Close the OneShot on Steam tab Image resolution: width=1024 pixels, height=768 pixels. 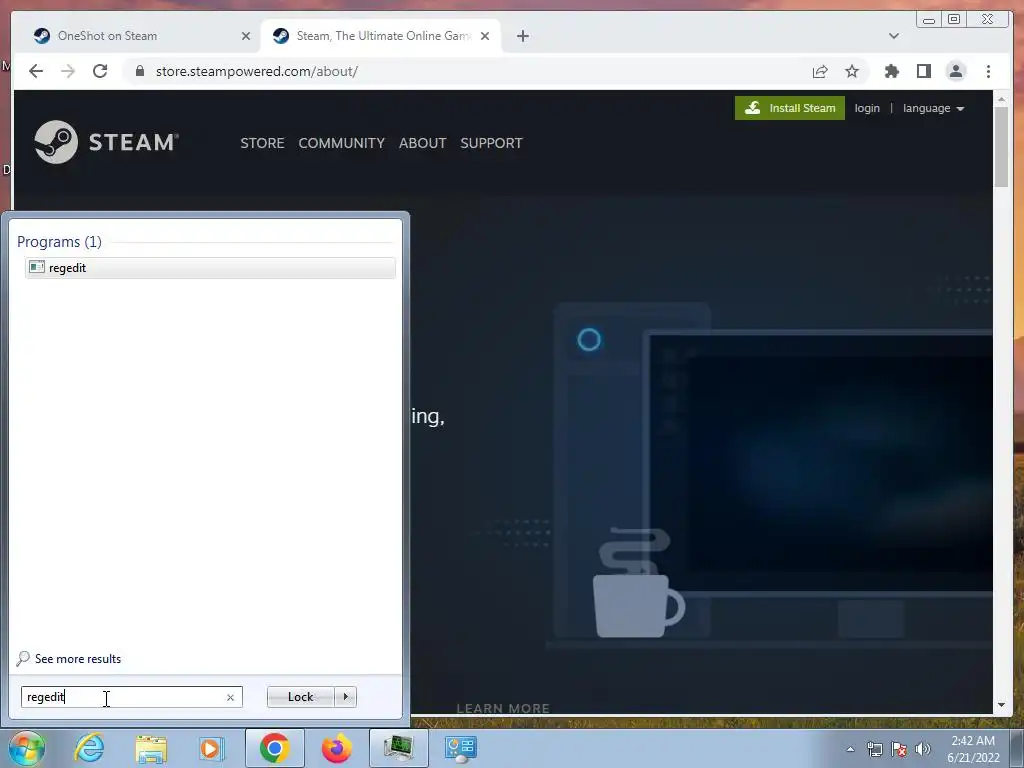(246, 36)
